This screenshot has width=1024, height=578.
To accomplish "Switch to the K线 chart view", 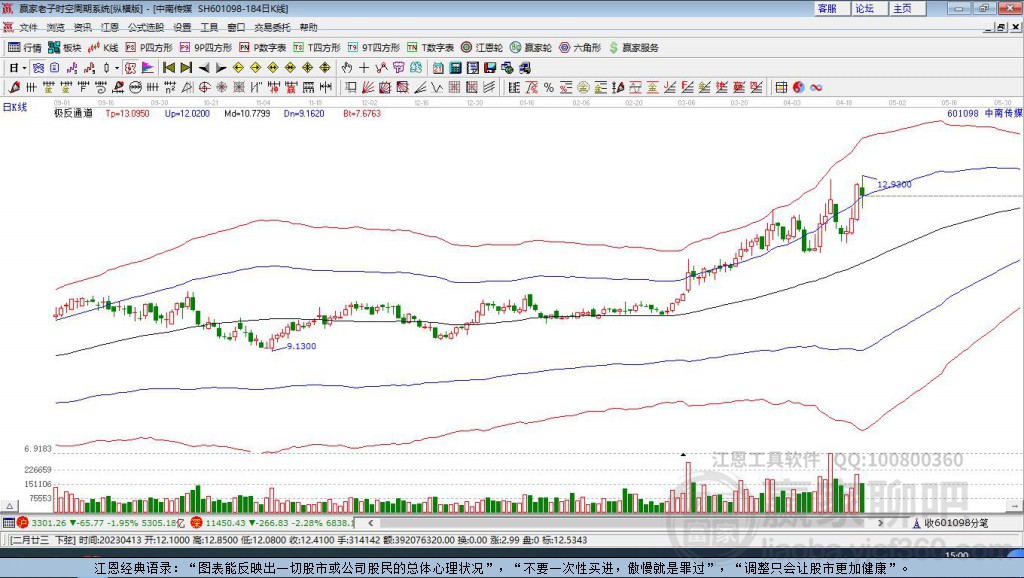I will click(103, 48).
